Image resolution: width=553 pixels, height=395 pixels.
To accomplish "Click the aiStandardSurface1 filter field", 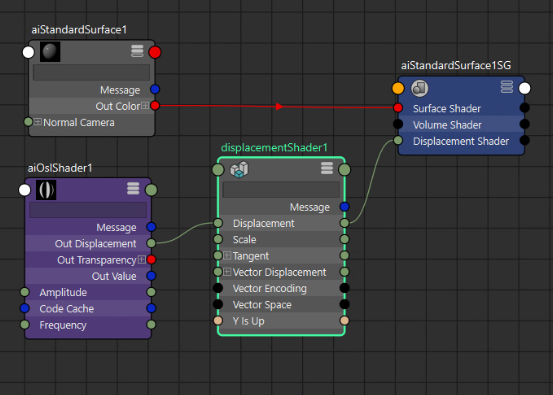I will click(x=91, y=73).
